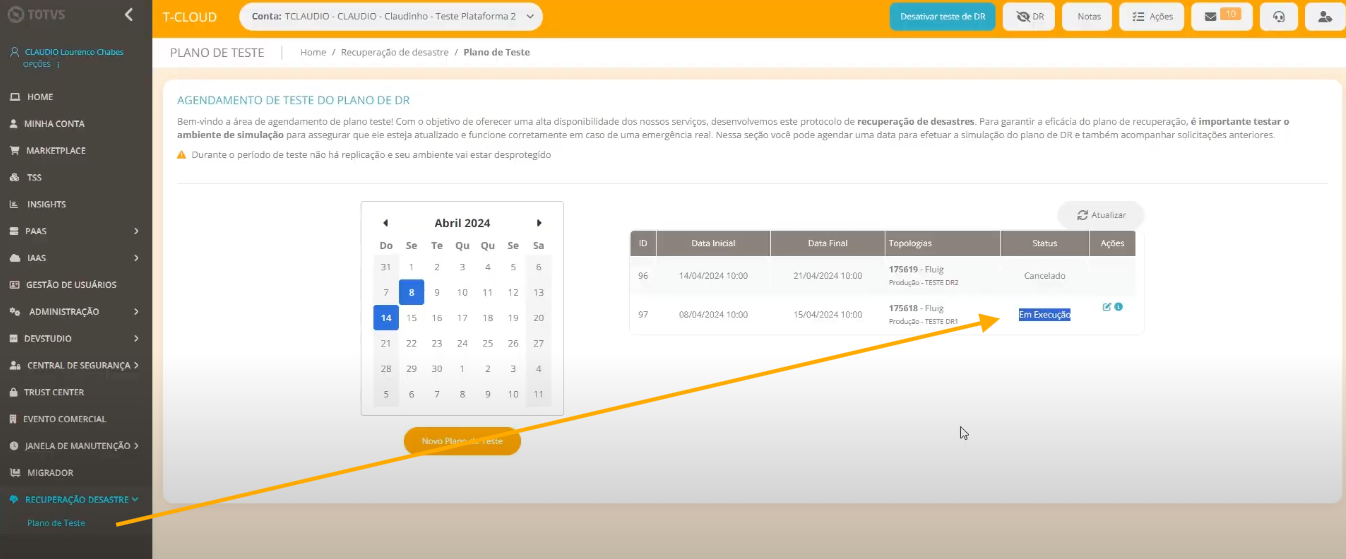Click user options link OPÇÕES
This screenshot has height=559, width=1346.
tap(39, 64)
